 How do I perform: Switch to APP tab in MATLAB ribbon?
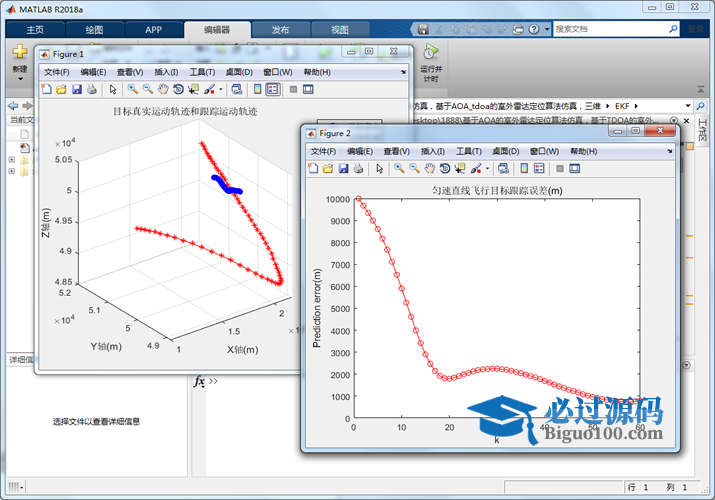point(154,30)
